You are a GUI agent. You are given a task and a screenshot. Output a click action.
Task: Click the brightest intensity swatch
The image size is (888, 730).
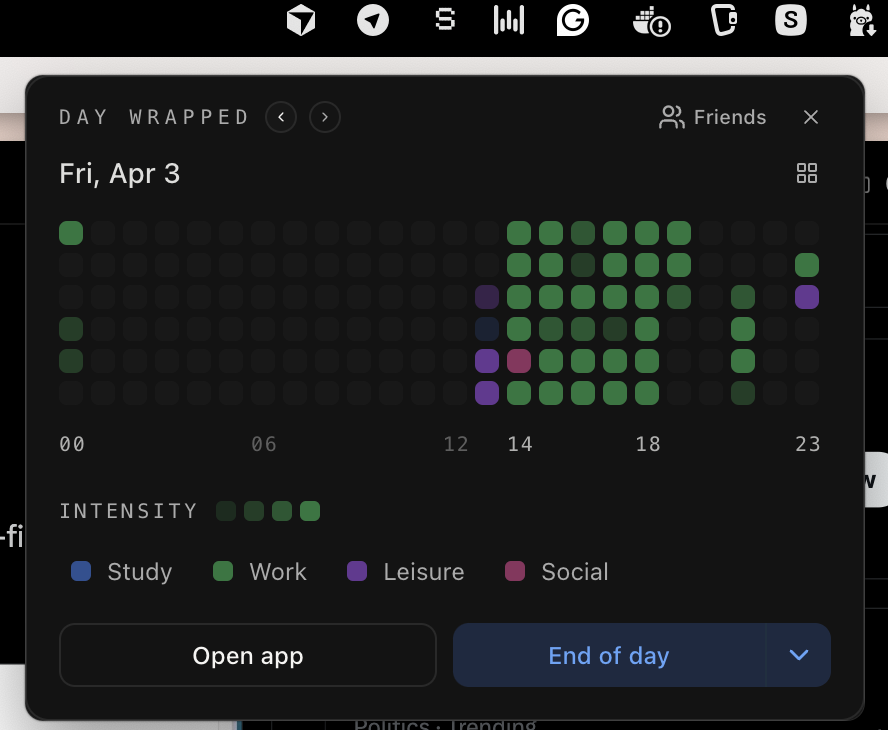click(x=310, y=511)
